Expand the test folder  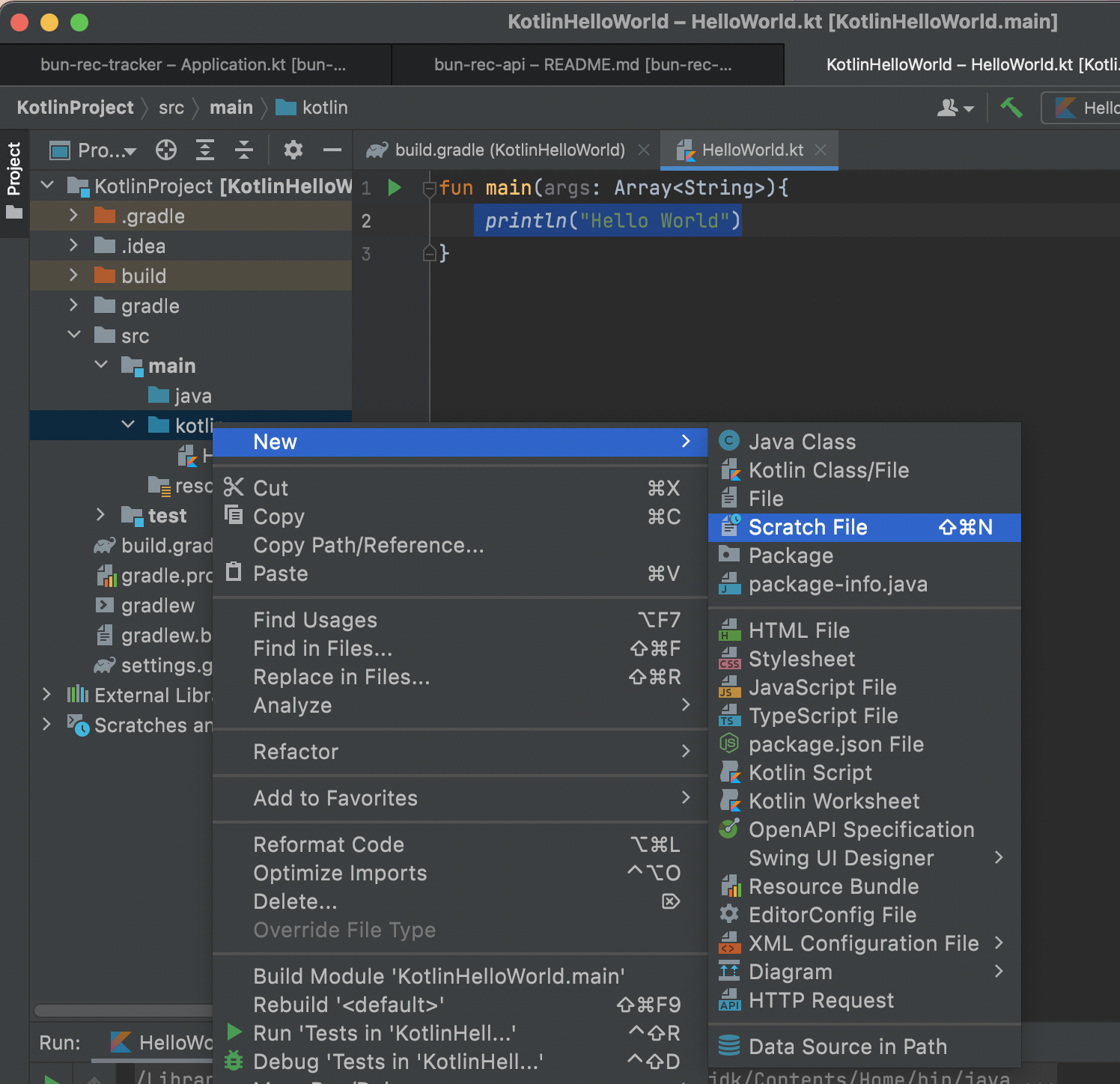click(x=101, y=515)
